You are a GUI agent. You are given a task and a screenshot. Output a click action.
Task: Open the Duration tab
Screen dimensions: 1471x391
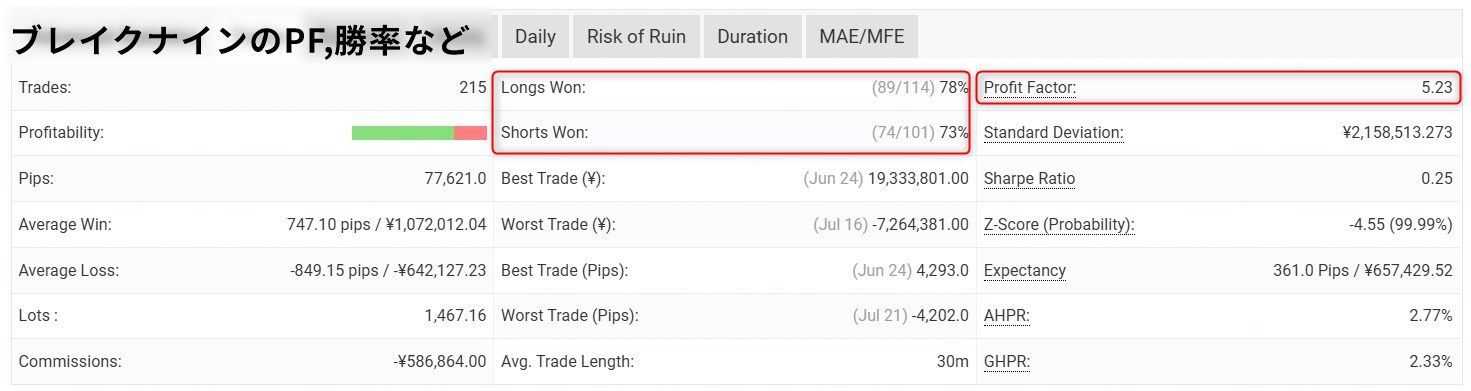click(752, 37)
